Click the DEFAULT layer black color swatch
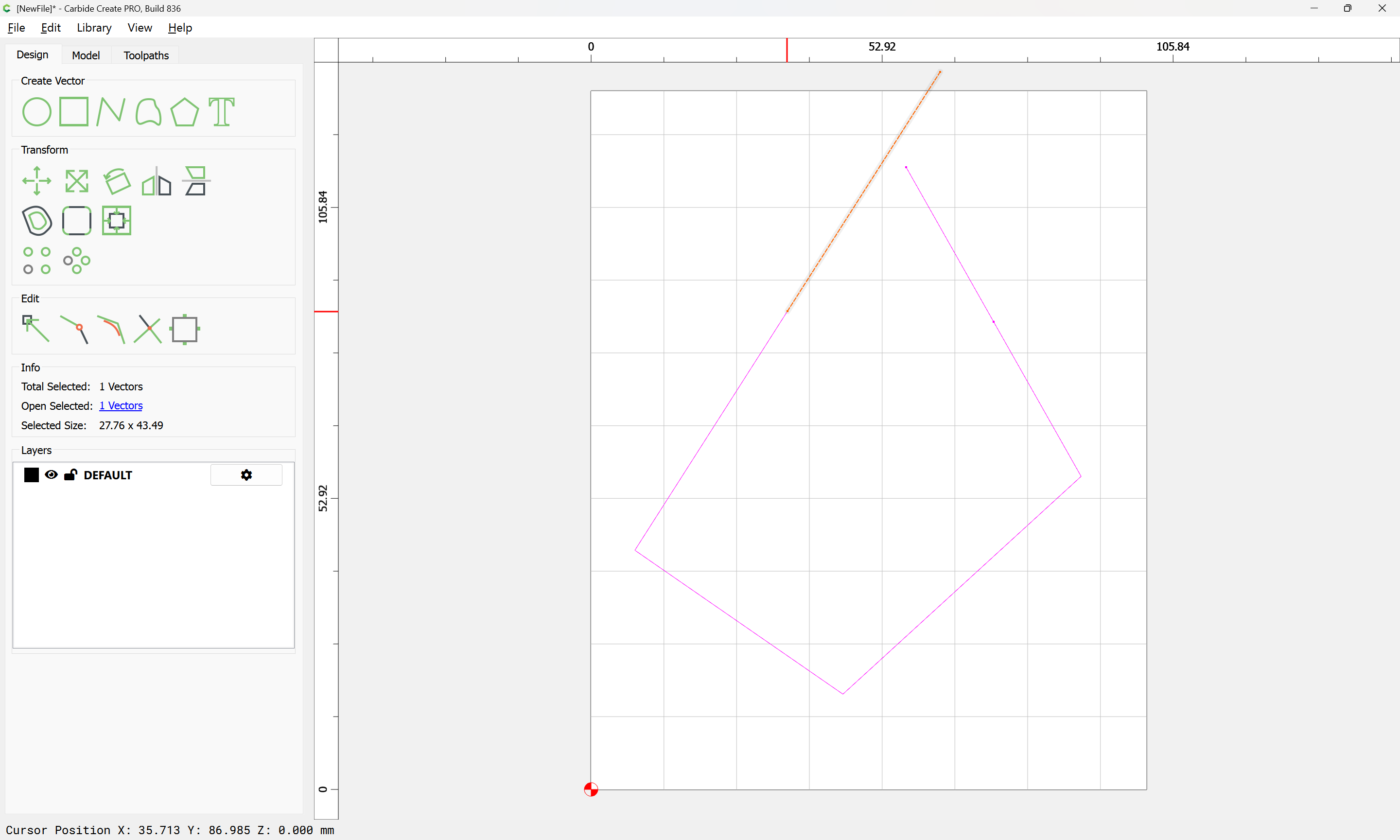The width and height of the screenshot is (1400, 840). [x=31, y=475]
